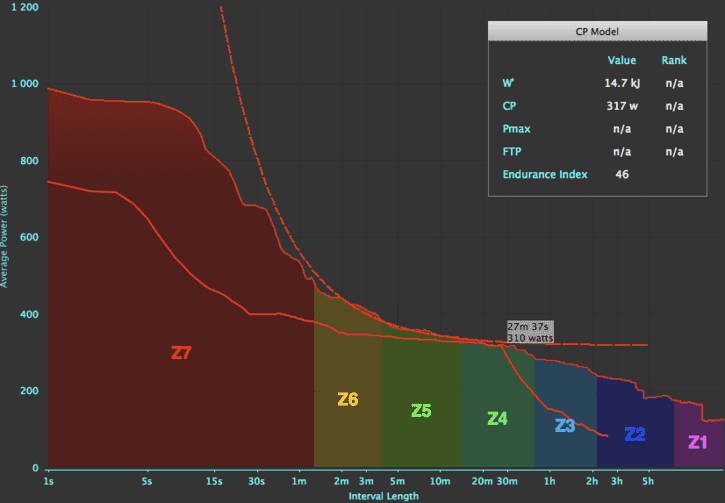Click the purple Z1 zone label
This screenshot has height=503, width=725.
tap(698, 442)
